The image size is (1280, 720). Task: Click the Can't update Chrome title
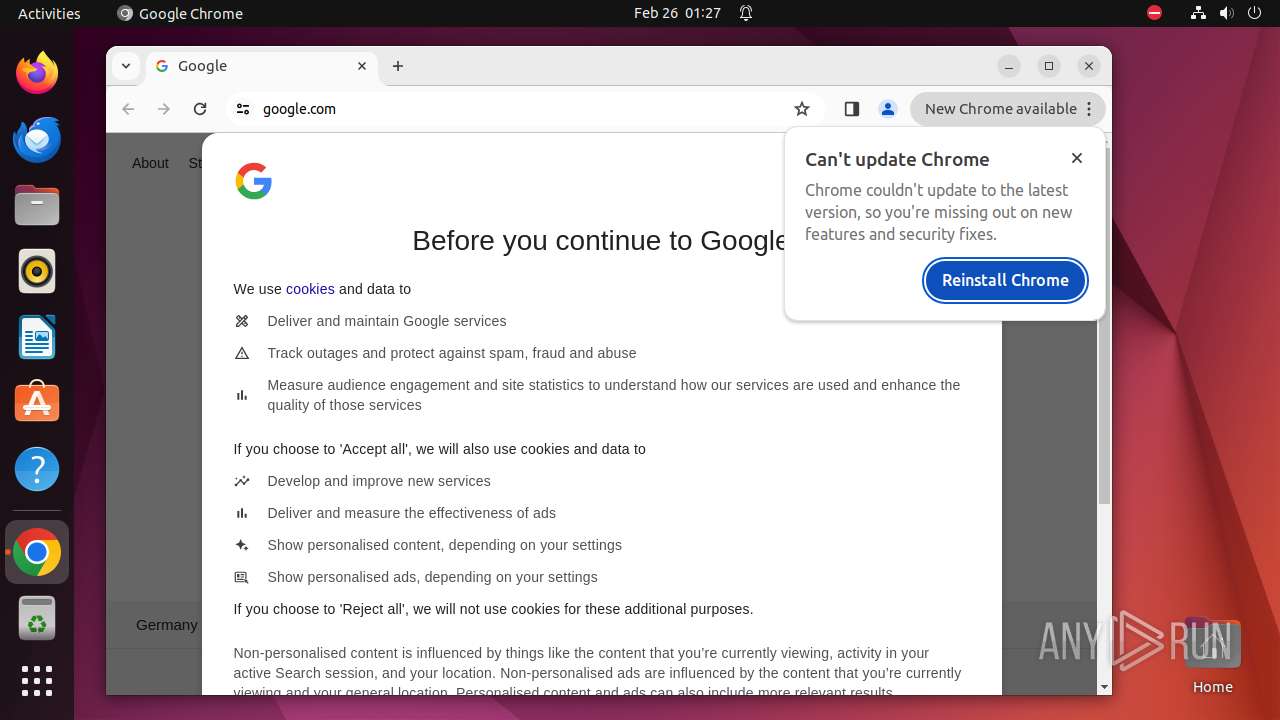[897, 159]
